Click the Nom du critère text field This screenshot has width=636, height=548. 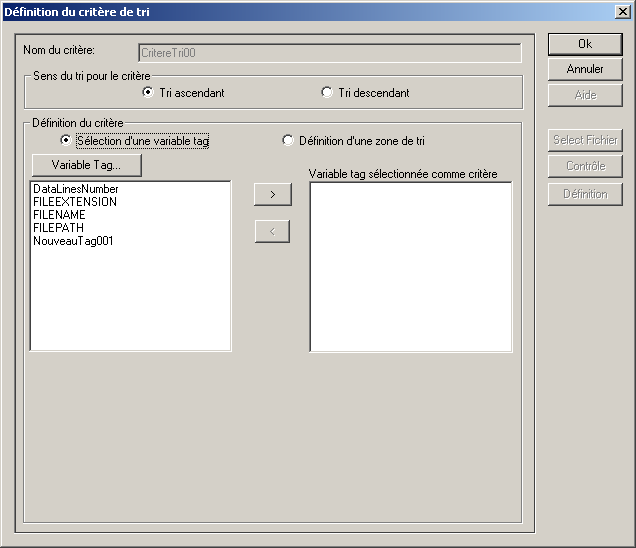[x=328, y=53]
